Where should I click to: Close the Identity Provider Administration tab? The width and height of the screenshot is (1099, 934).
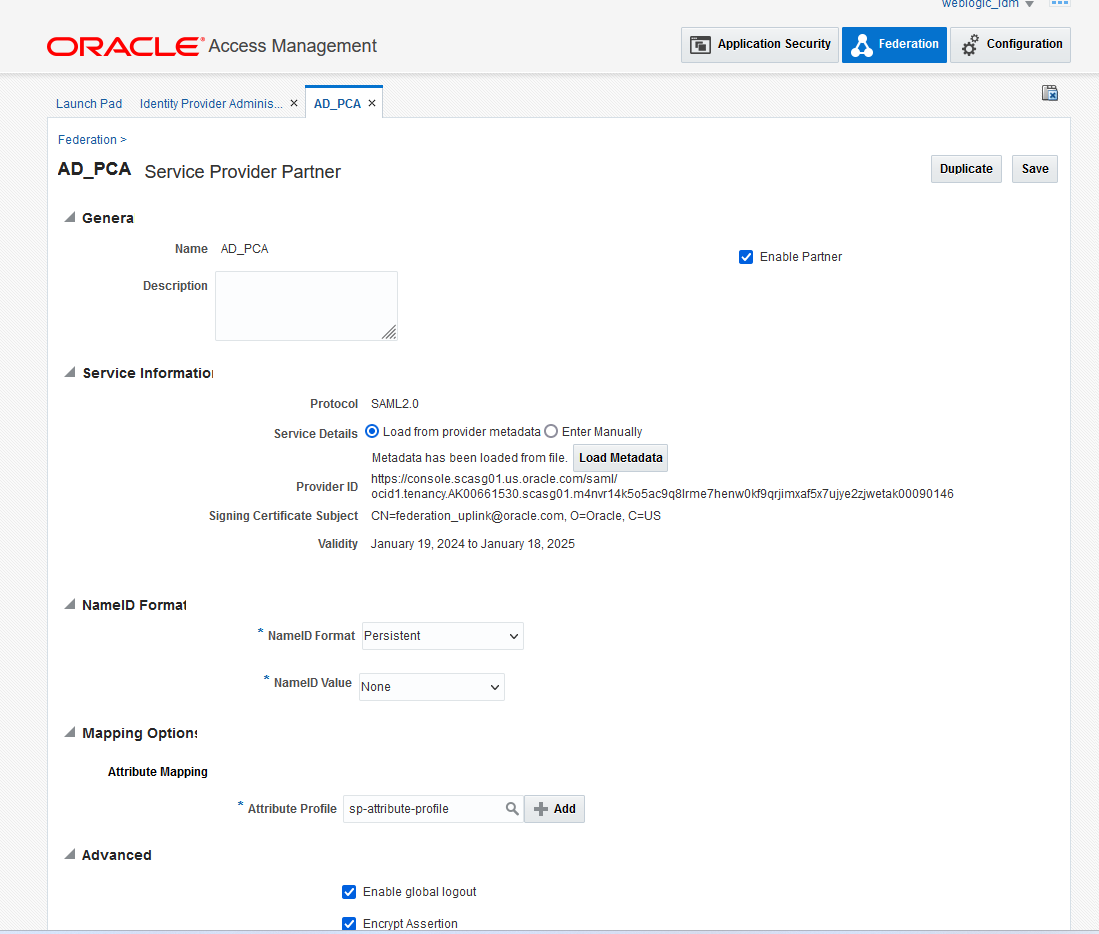(294, 103)
